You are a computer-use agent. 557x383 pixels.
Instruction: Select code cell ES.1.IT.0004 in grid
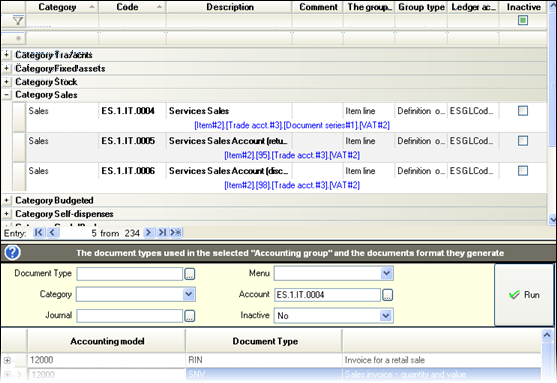(132, 111)
